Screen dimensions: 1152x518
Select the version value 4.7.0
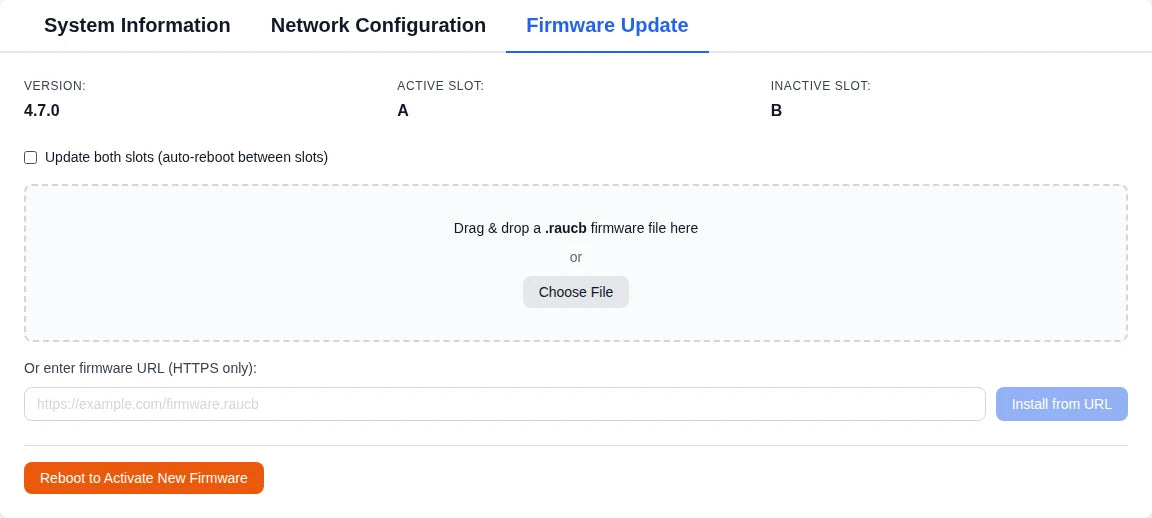[x=42, y=111]
